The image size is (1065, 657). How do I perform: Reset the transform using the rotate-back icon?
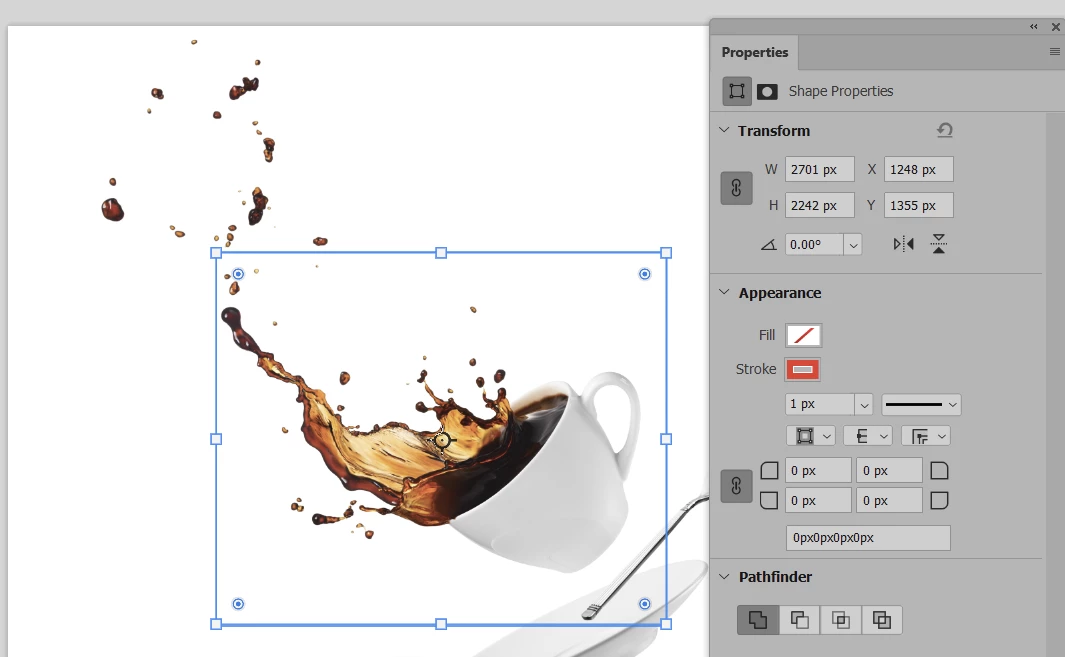[945, 130]
